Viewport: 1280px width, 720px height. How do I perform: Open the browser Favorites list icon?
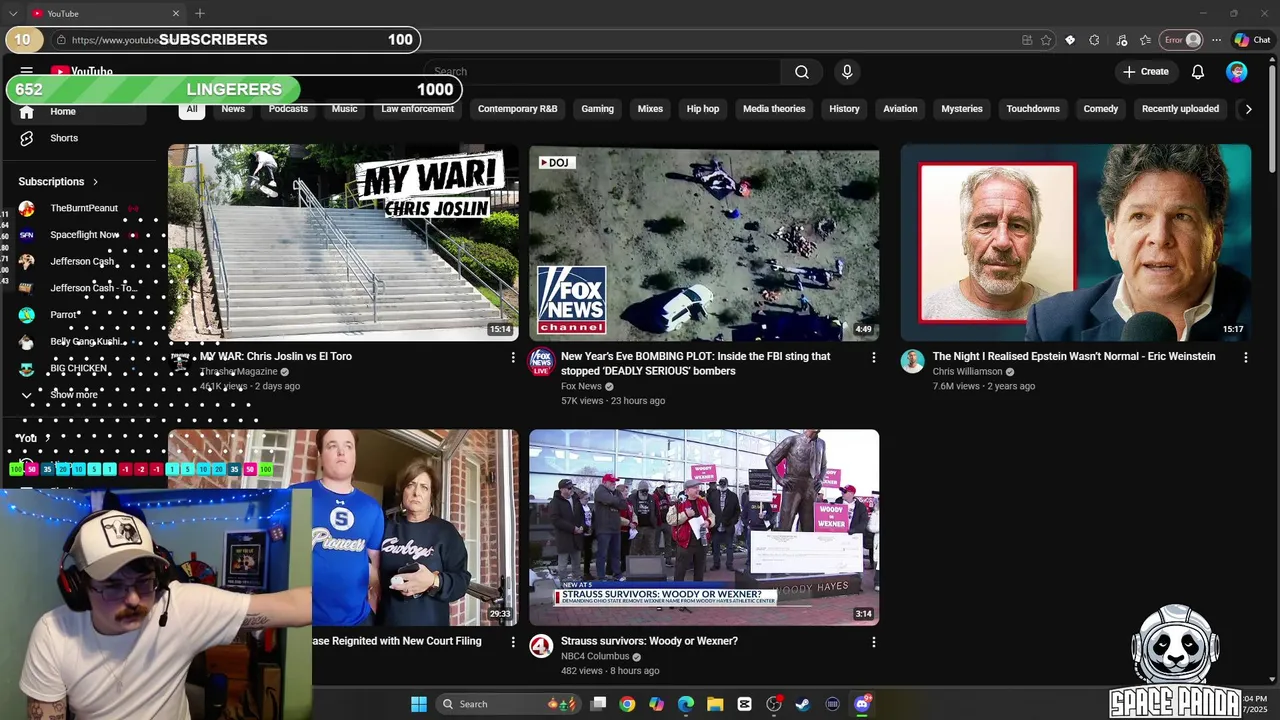1145,40
